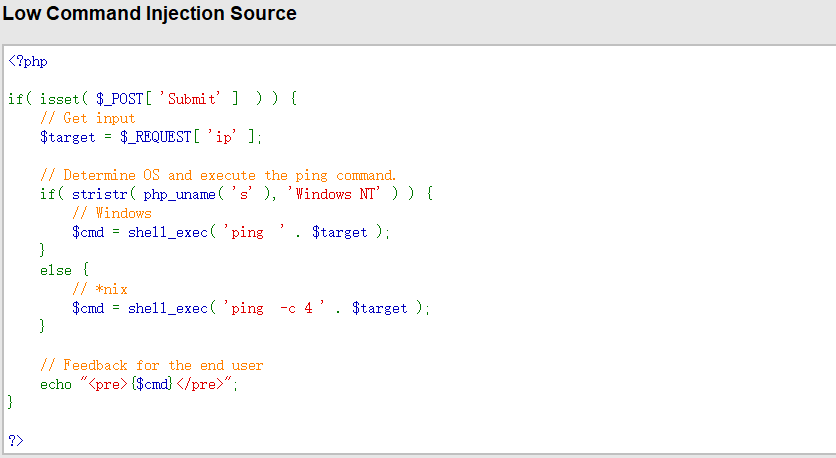Click the 'Determine OS and execute' comment
This screenshot has width=836, height=458.
click(x=218, y=175)
